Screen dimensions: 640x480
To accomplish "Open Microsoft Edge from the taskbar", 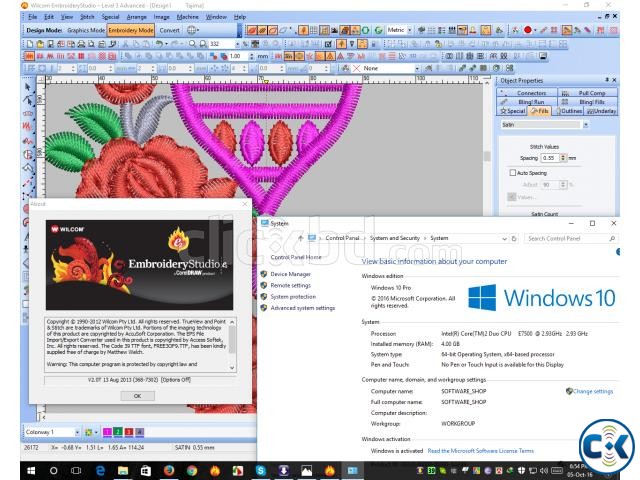I will coord(100,471).
